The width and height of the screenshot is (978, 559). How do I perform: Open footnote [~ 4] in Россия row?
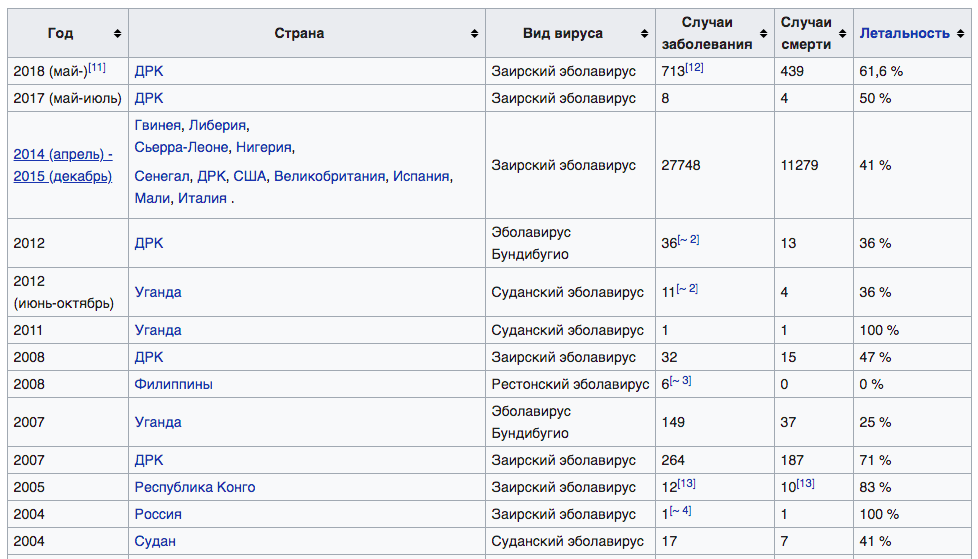[x=680, y=511]
